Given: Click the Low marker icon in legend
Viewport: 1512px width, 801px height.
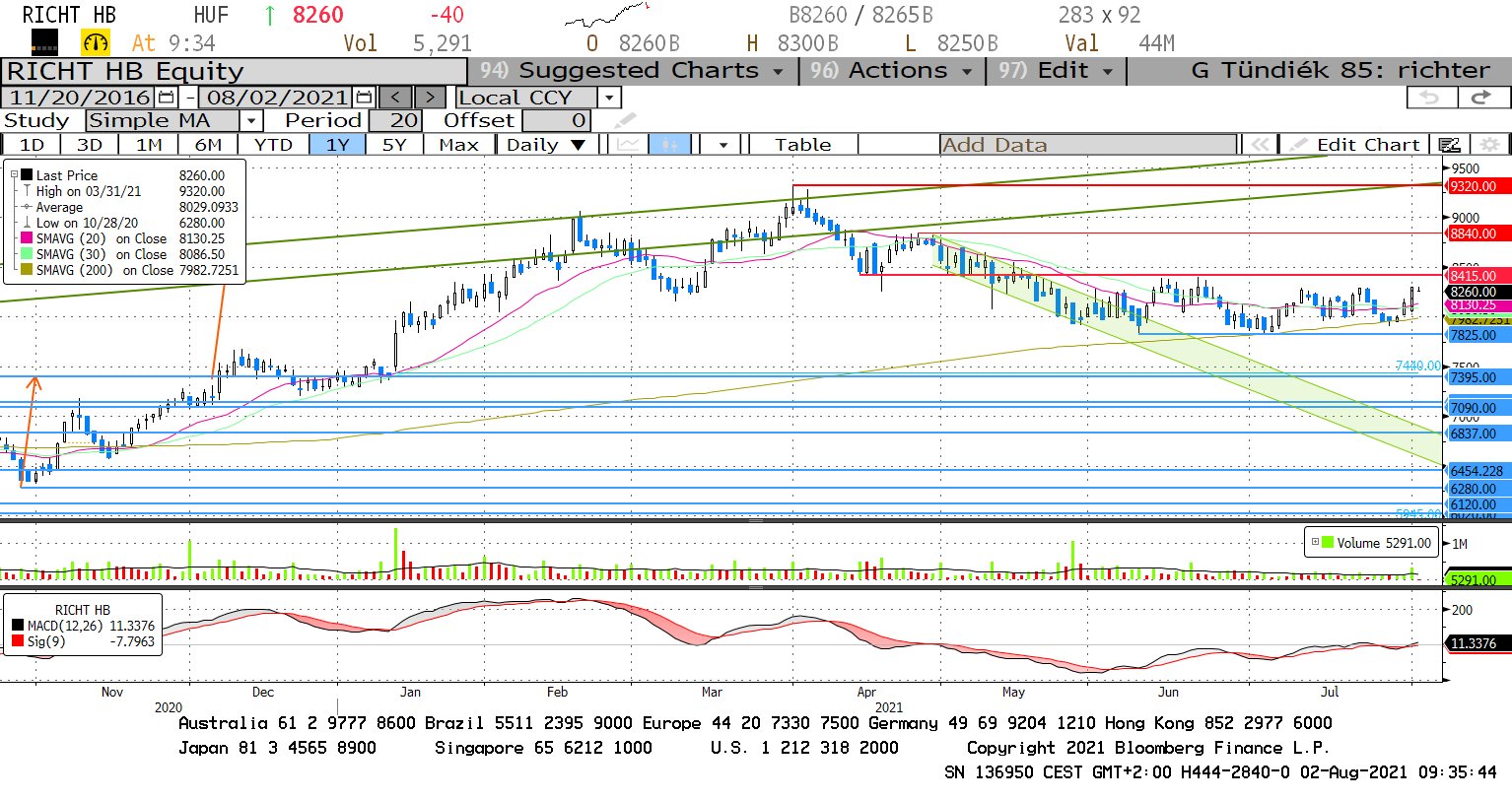Looking at the screenshot, I should [28, 223].
